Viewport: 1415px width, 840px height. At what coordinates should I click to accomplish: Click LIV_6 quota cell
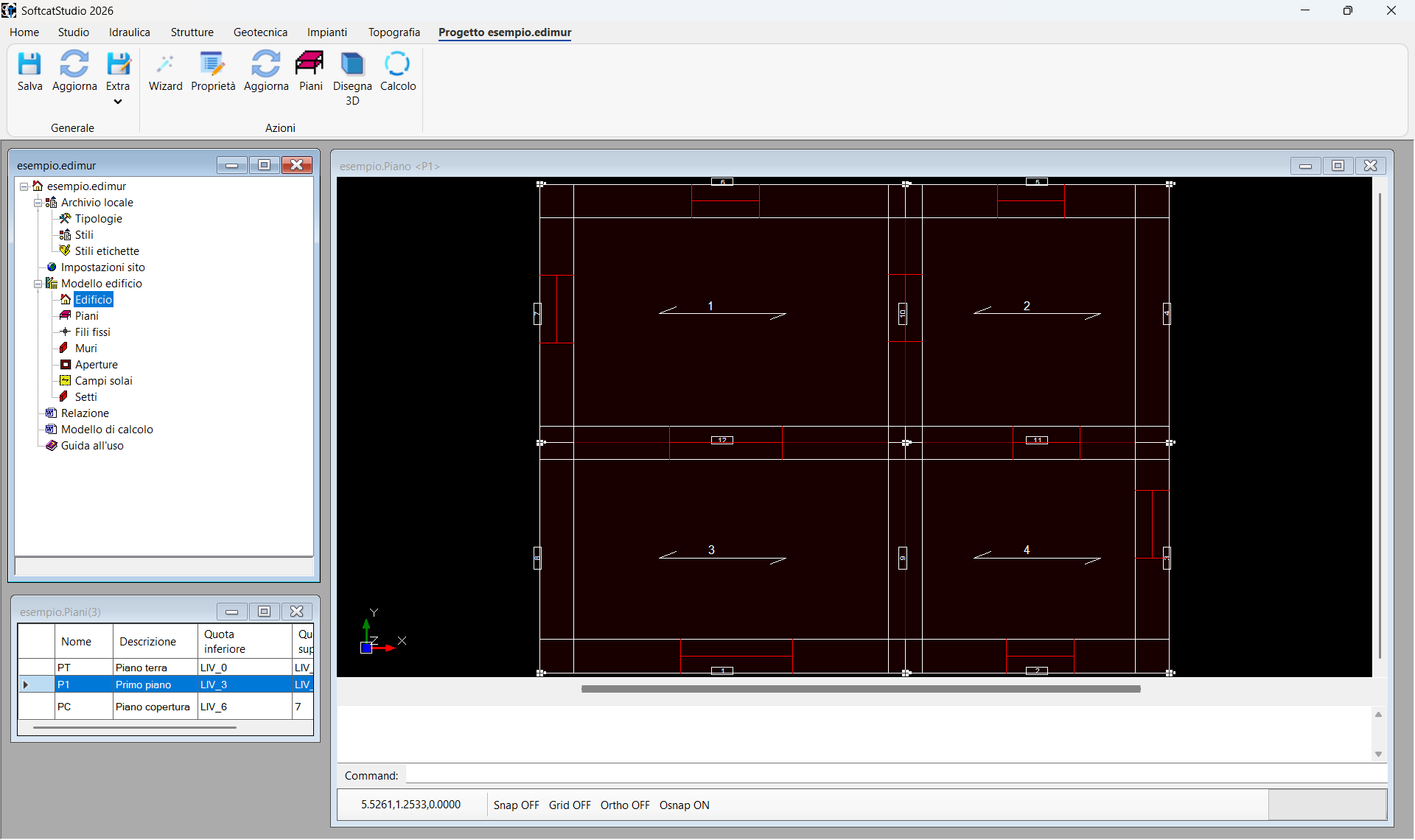click(244, 707)
